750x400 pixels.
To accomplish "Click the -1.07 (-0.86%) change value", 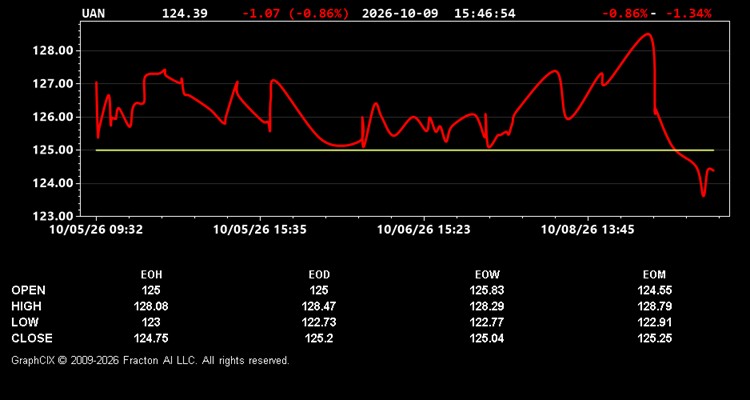I will (296, 13).
